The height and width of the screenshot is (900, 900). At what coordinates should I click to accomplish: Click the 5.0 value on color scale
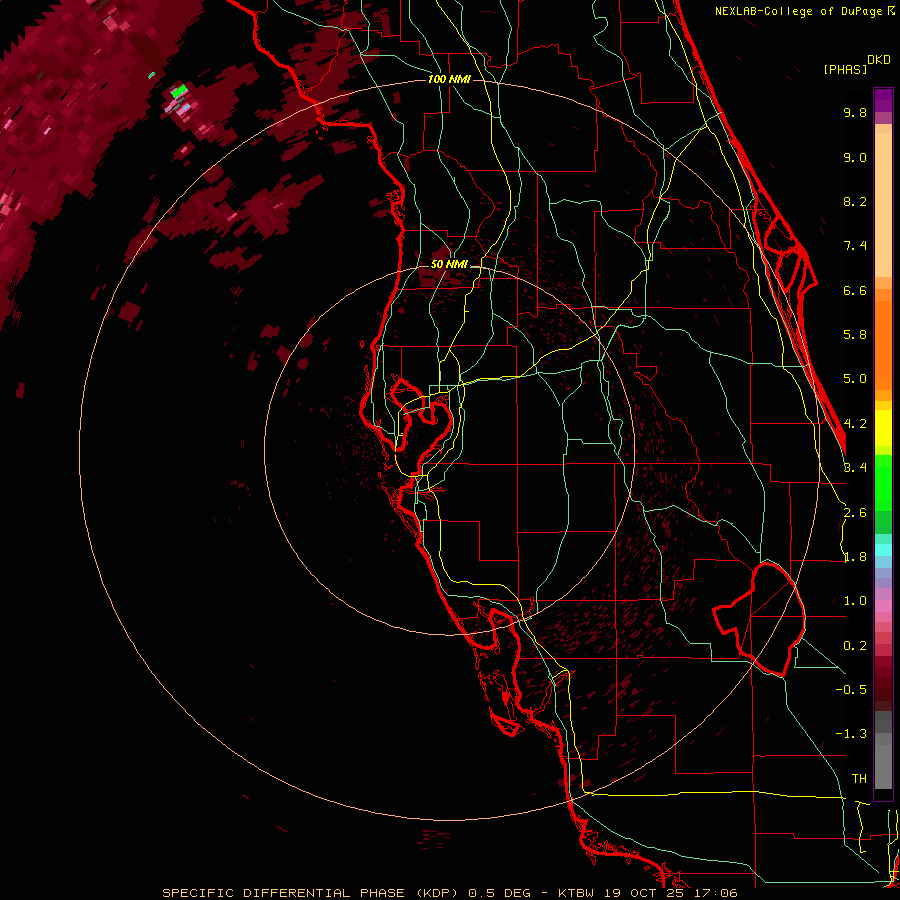[x=855, y=379]
